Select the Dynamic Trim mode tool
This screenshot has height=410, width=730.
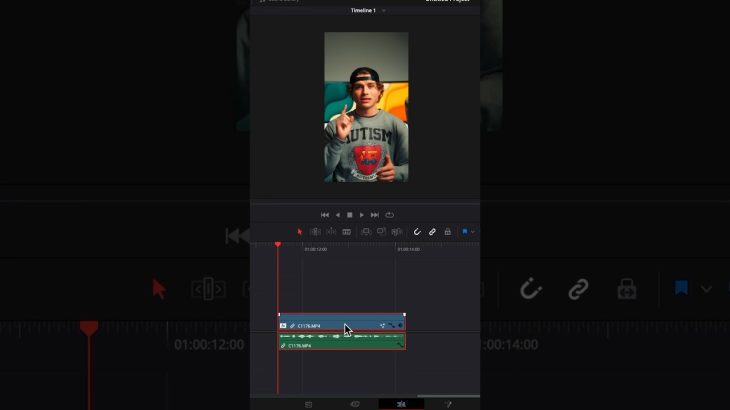click(x=331, y=232)
